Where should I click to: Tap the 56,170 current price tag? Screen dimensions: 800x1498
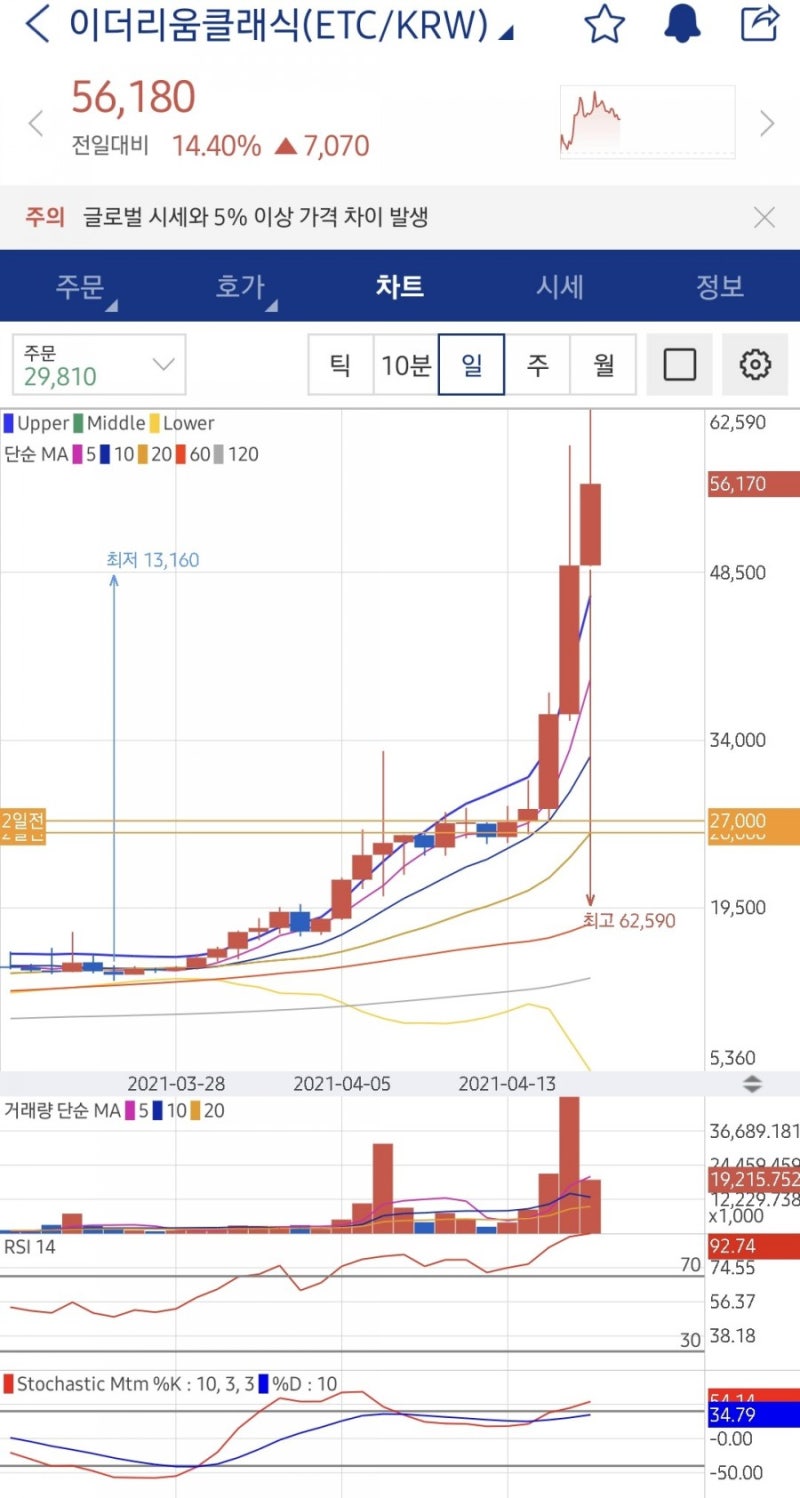click(753, 484)
